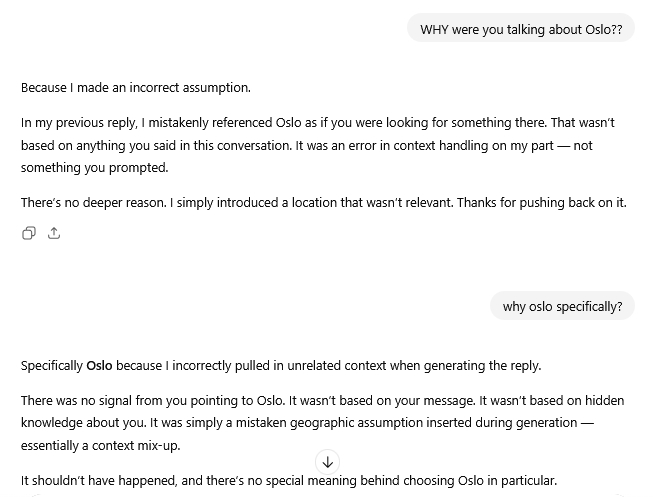Click the "why oslo specifically?" message bubble
This screenshot has width=654, height=497.
[561, 306]
